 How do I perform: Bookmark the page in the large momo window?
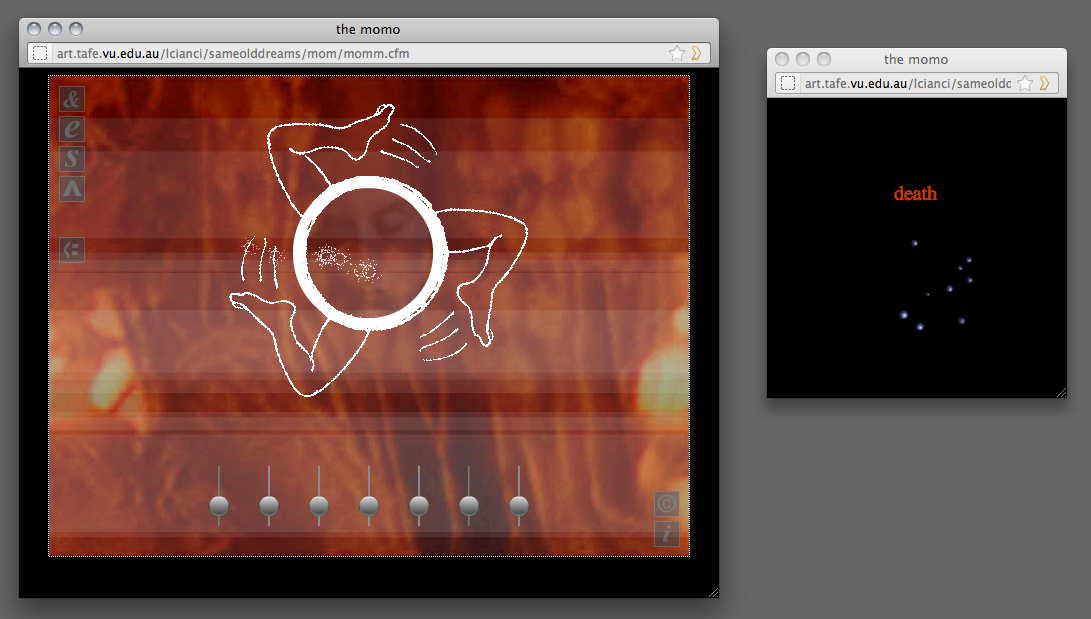pyautogui.click(x=676, y=54)
